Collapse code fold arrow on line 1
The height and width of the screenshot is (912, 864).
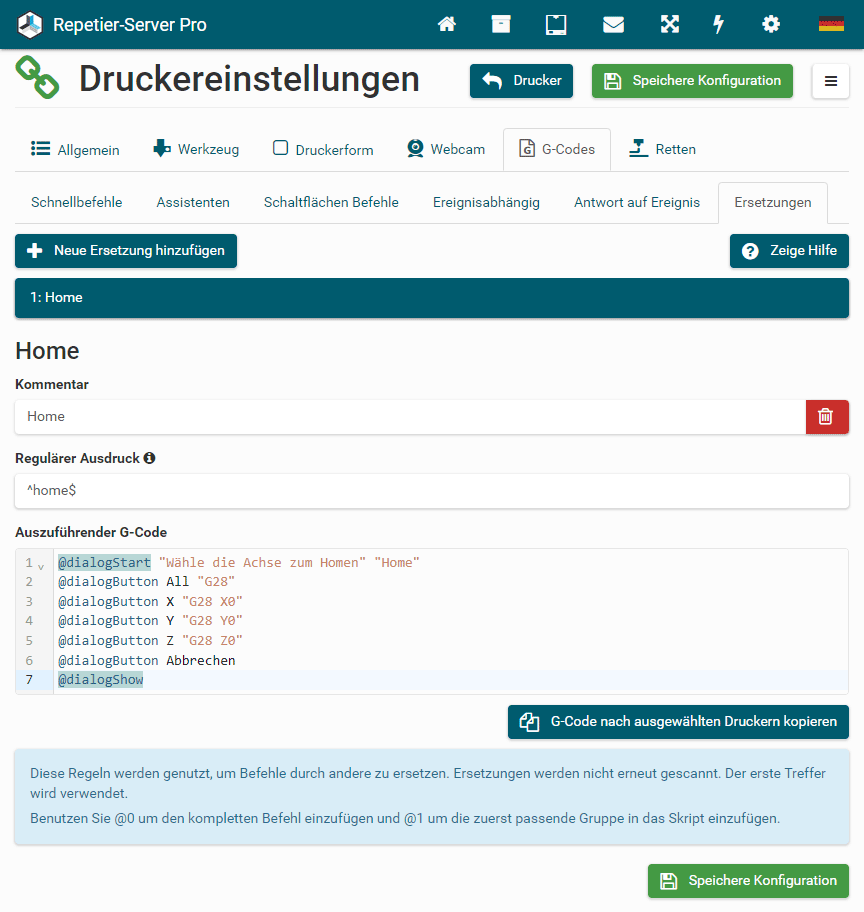(41, 565)
